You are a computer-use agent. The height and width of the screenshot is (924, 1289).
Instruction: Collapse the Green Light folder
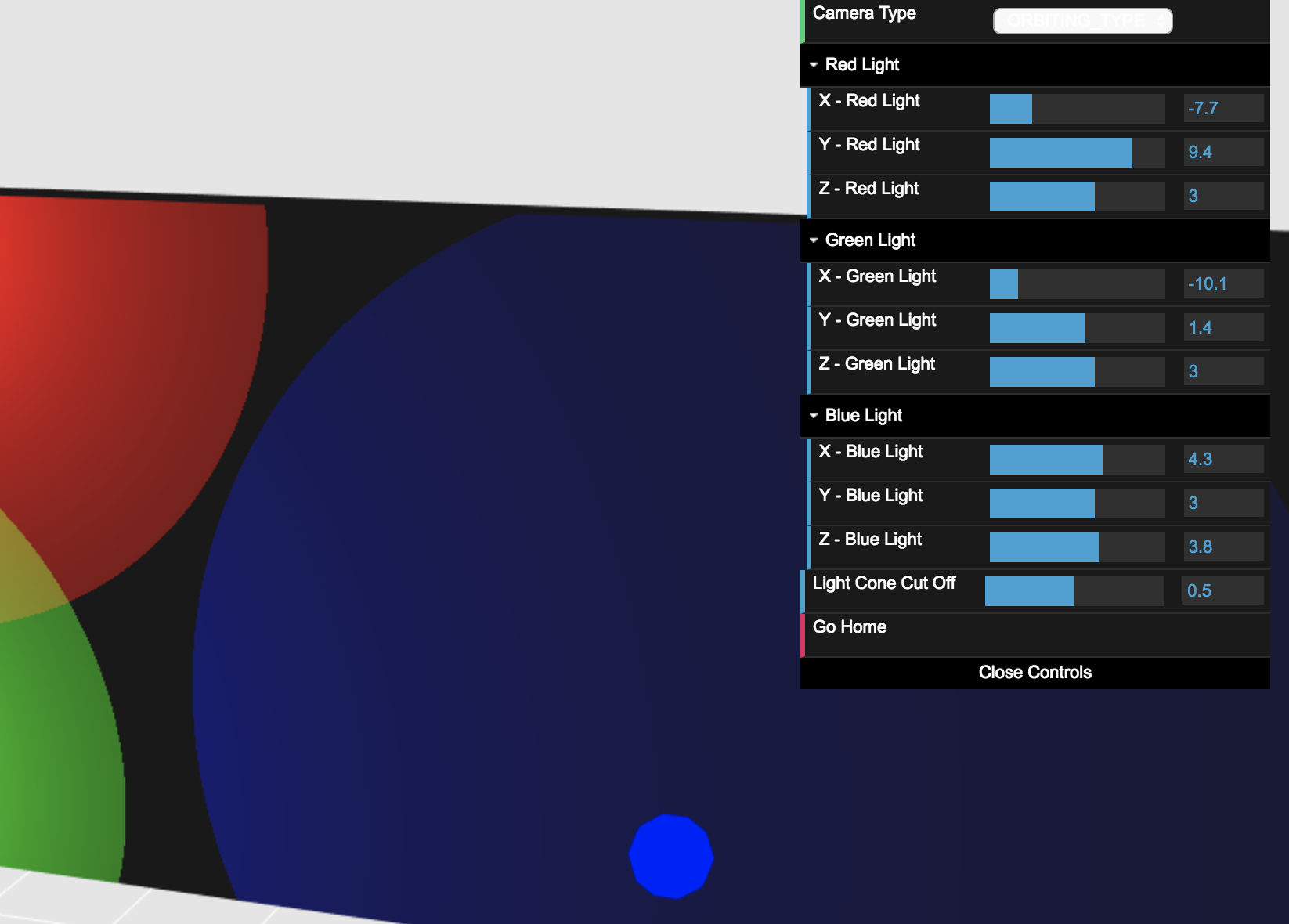pyautogui.click(x=1035, y=240)
